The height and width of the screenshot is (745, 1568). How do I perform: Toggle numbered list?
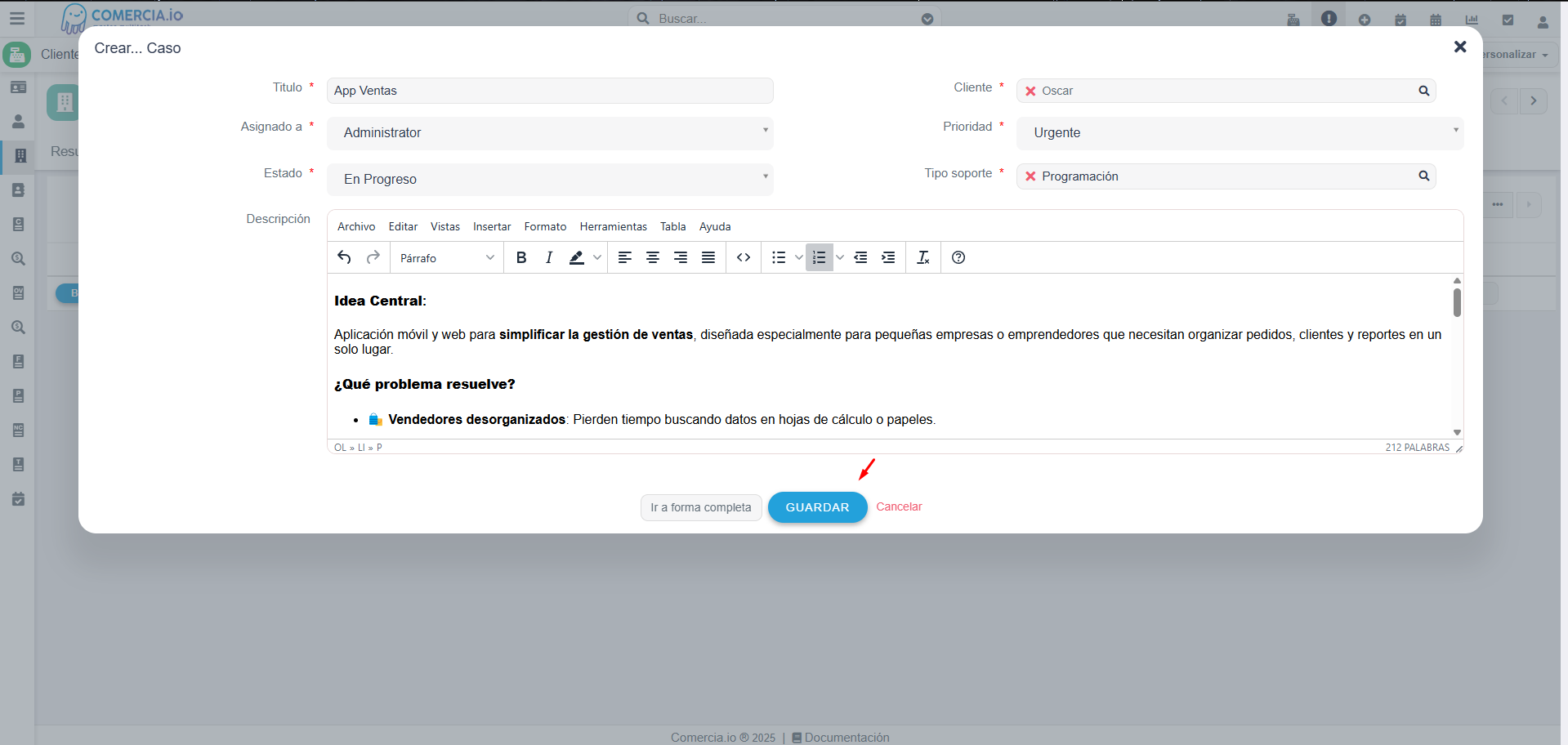(x=820, y=257)
